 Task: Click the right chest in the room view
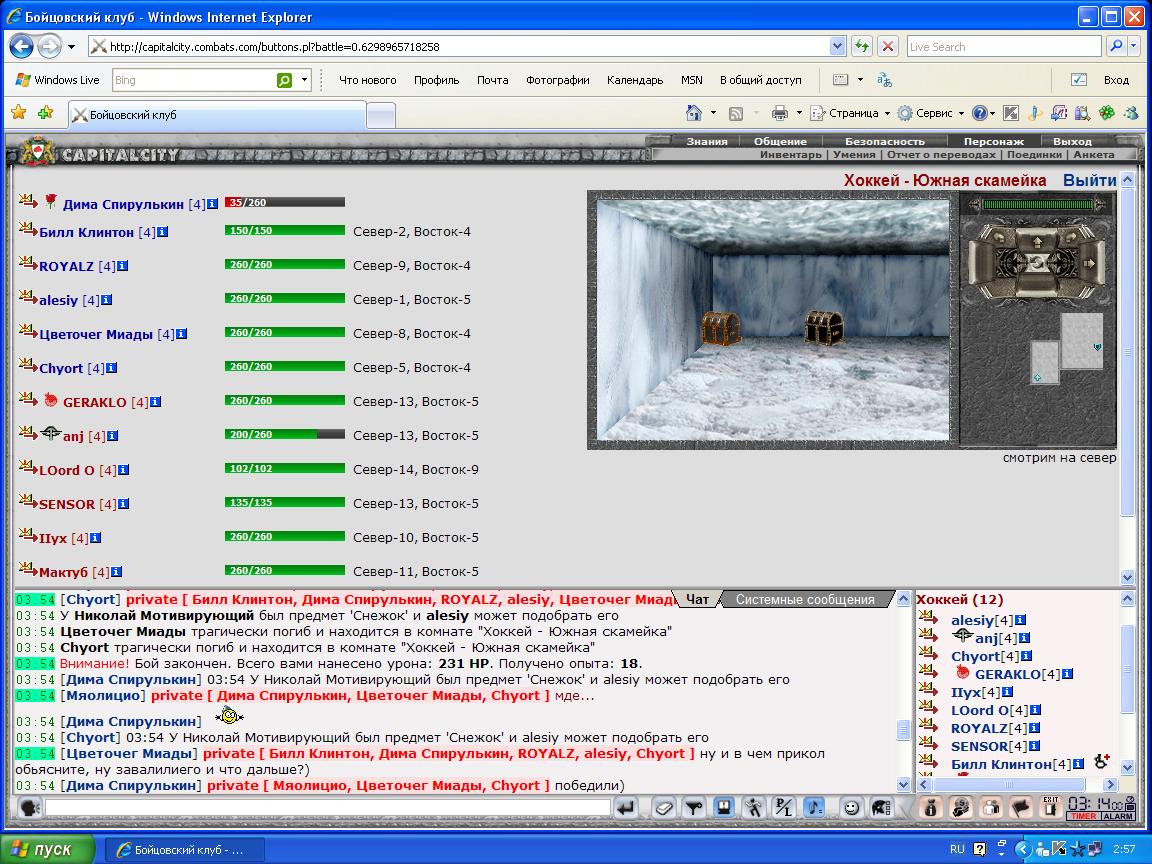pyautogui.click(x=824, y=328)
